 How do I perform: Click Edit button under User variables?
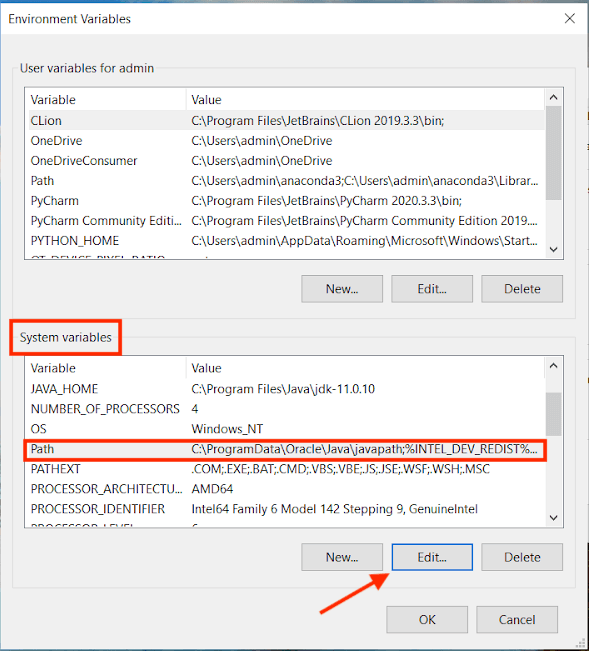[x=432, y=289]
